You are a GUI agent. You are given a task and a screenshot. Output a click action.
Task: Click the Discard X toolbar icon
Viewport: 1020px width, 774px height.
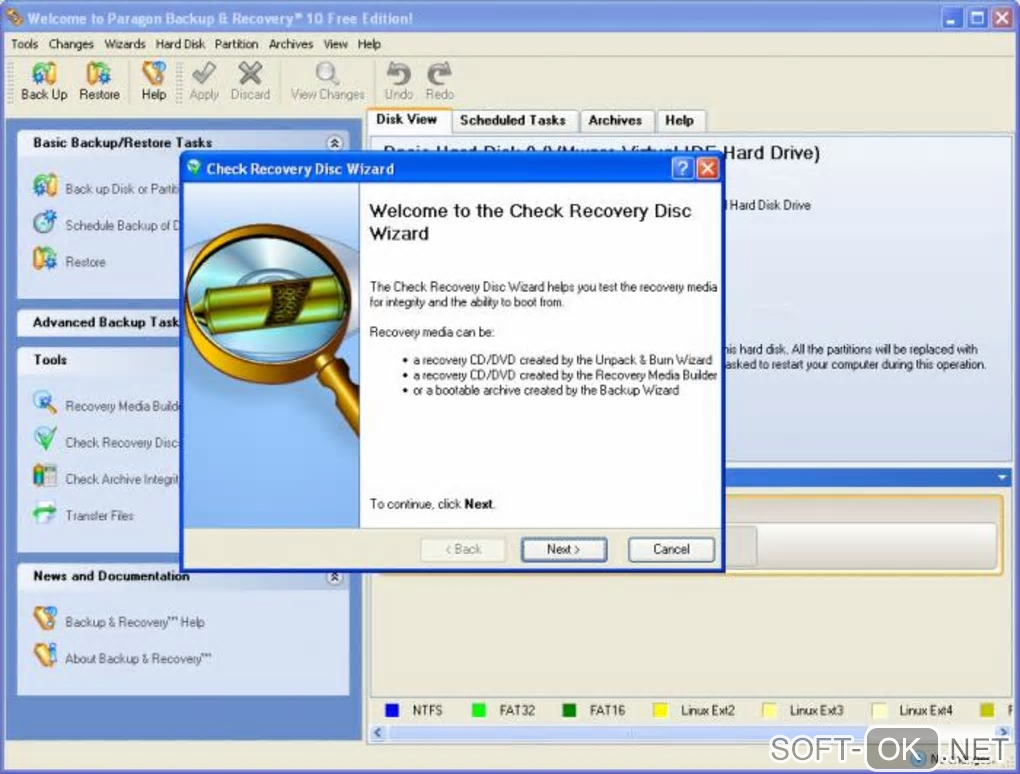250,73
